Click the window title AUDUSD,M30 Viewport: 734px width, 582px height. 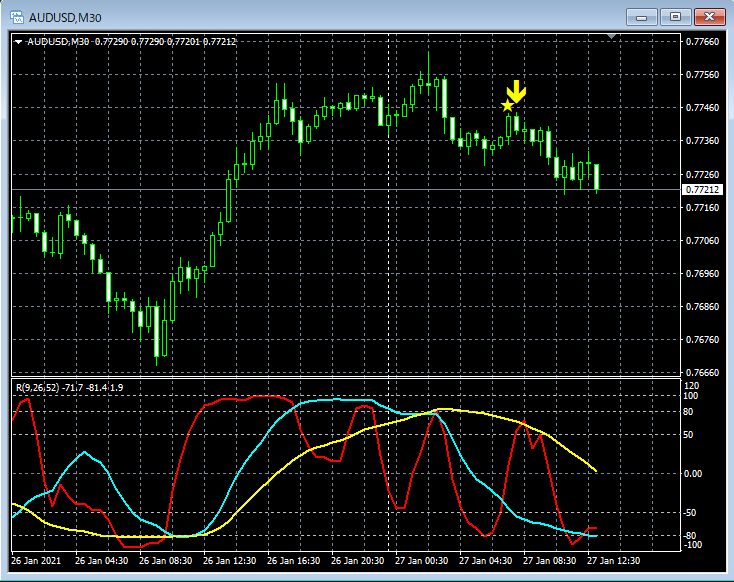click(65, 18)
